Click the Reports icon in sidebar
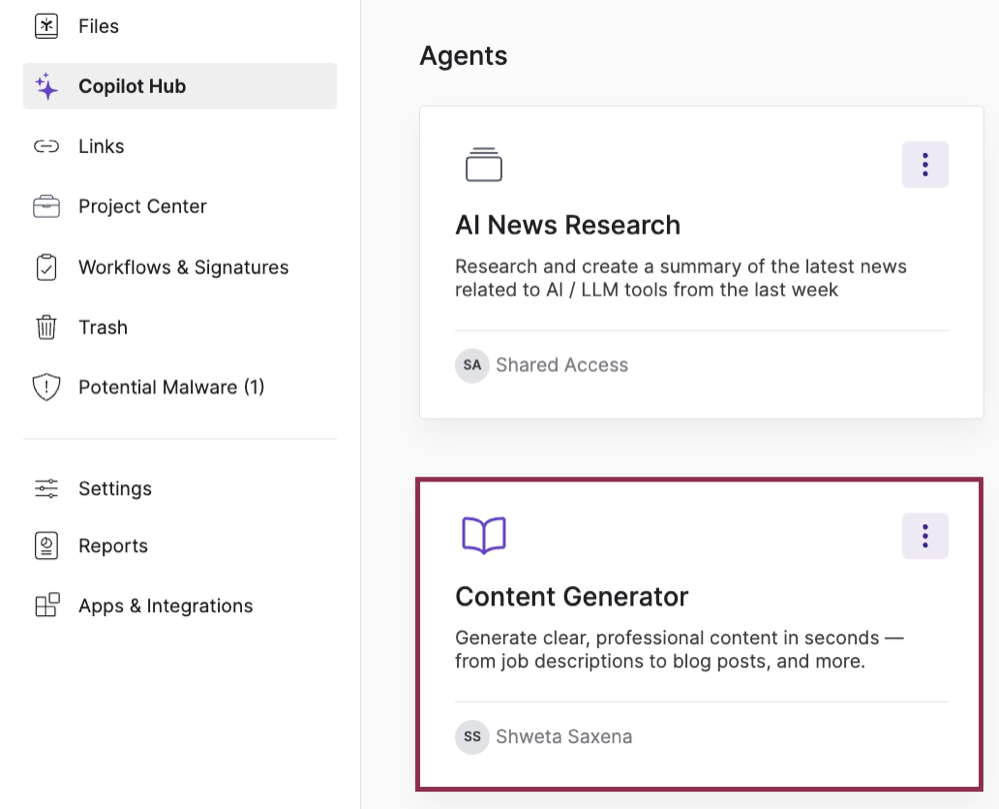The image size is (999, 809). point(46,546)
